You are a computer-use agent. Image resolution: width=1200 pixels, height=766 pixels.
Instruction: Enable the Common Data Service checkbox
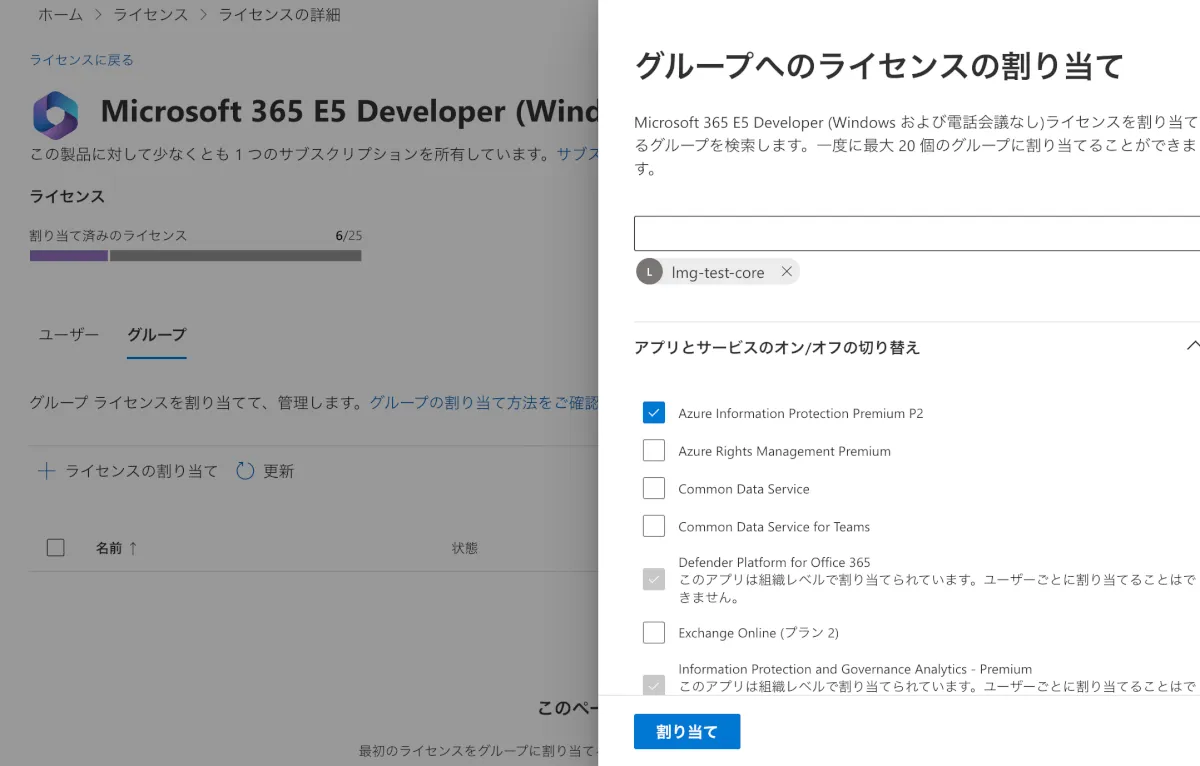click(654, 488)
